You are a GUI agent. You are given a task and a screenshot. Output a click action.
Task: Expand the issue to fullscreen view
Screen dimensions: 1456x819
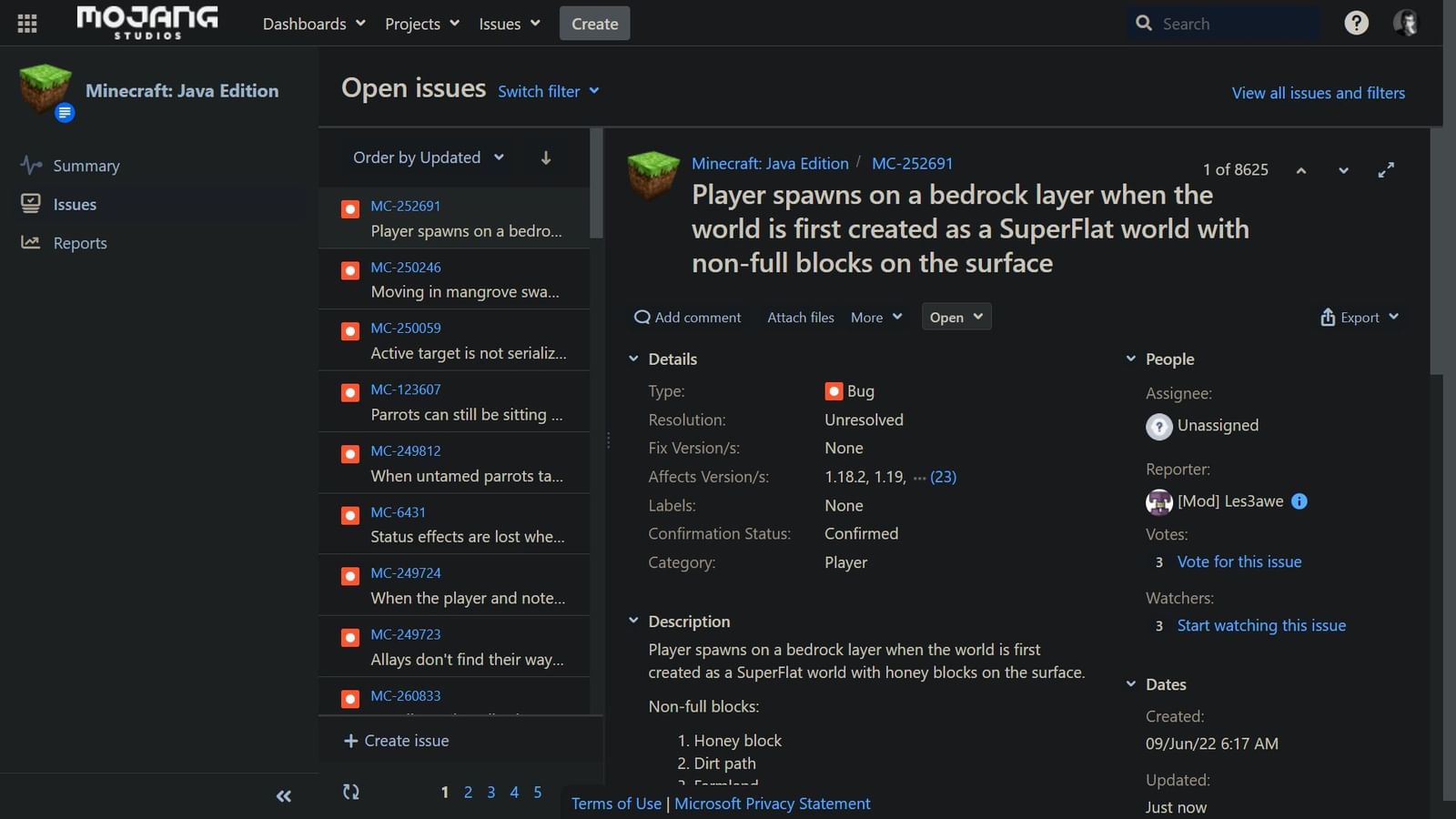point(1386,170)
